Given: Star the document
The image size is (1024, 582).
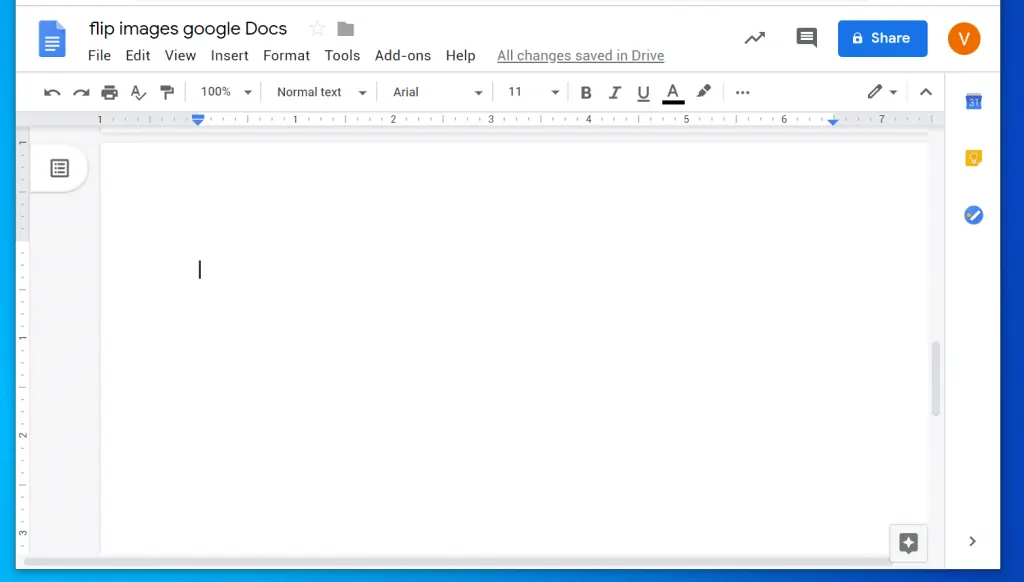Looking at the screenshot, I should pos(317,28).
